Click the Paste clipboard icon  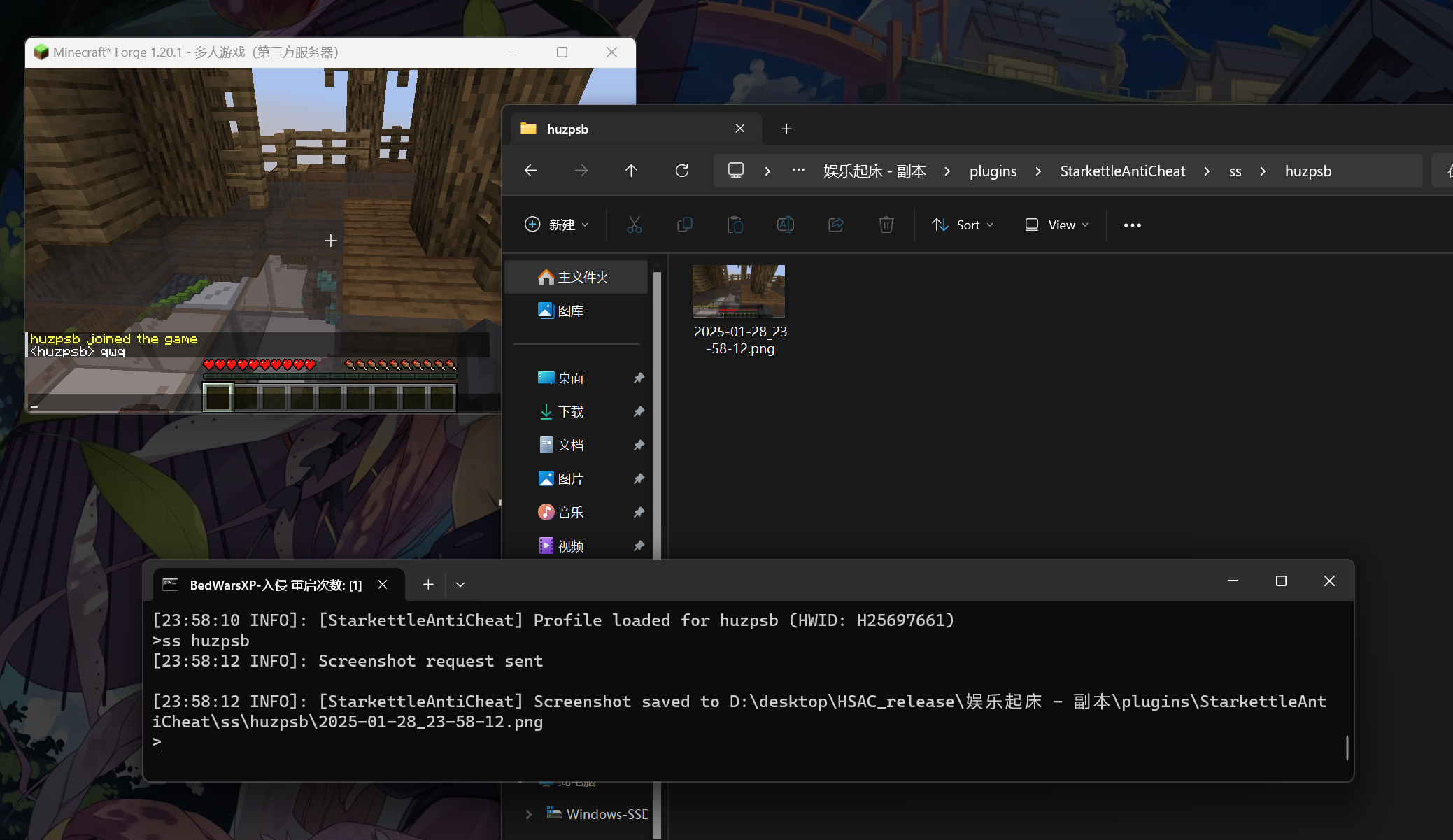click(735, 225)
